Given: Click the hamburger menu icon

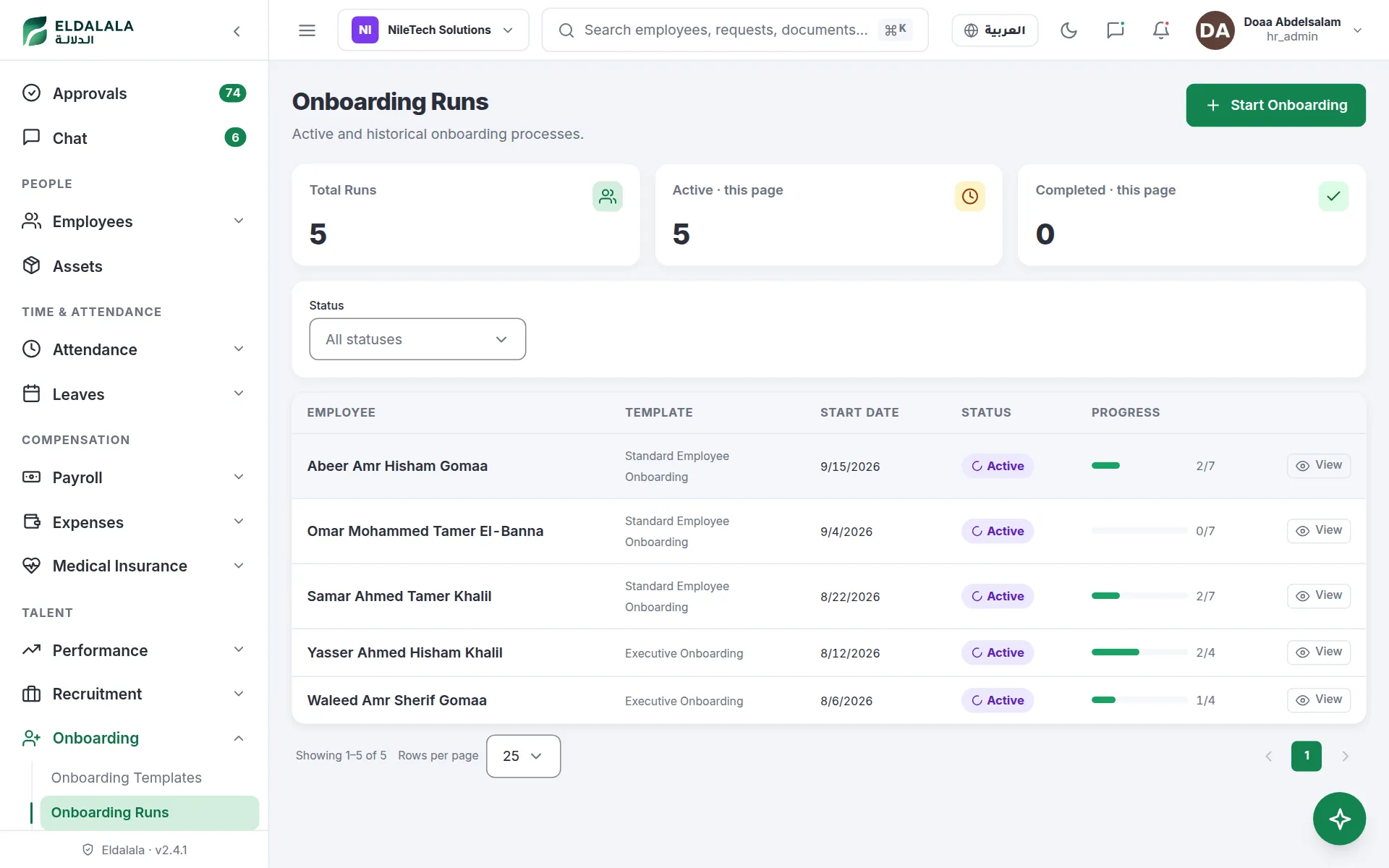Looking at the screenshot, I should (307, 30).
